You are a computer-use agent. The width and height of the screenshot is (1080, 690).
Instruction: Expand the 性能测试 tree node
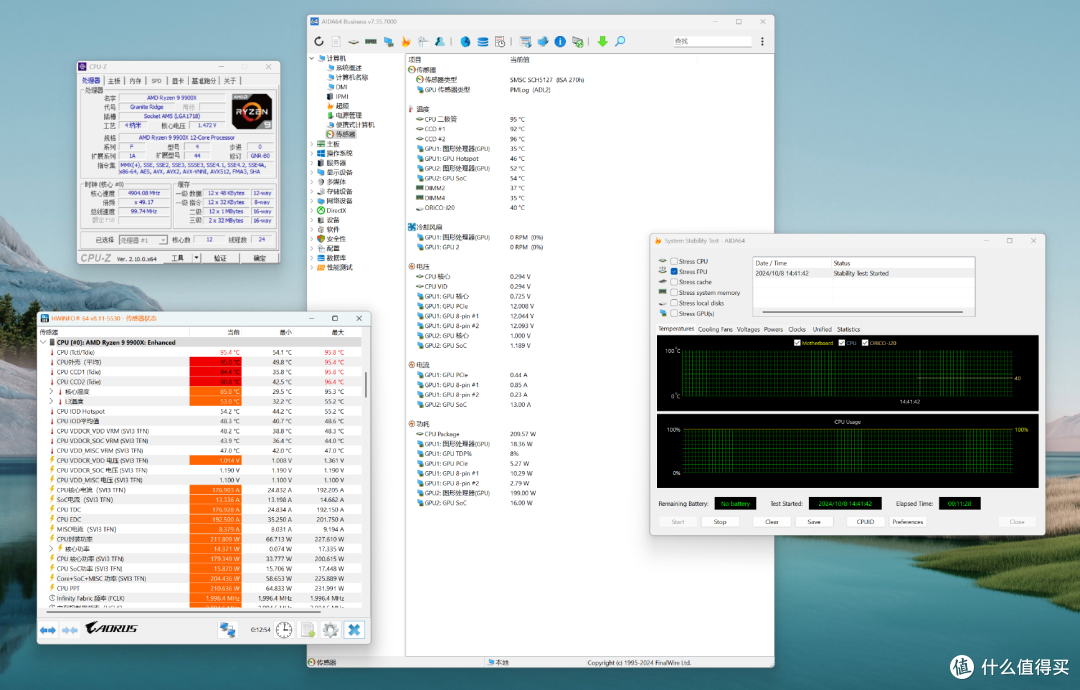click(x=312, y=267)
